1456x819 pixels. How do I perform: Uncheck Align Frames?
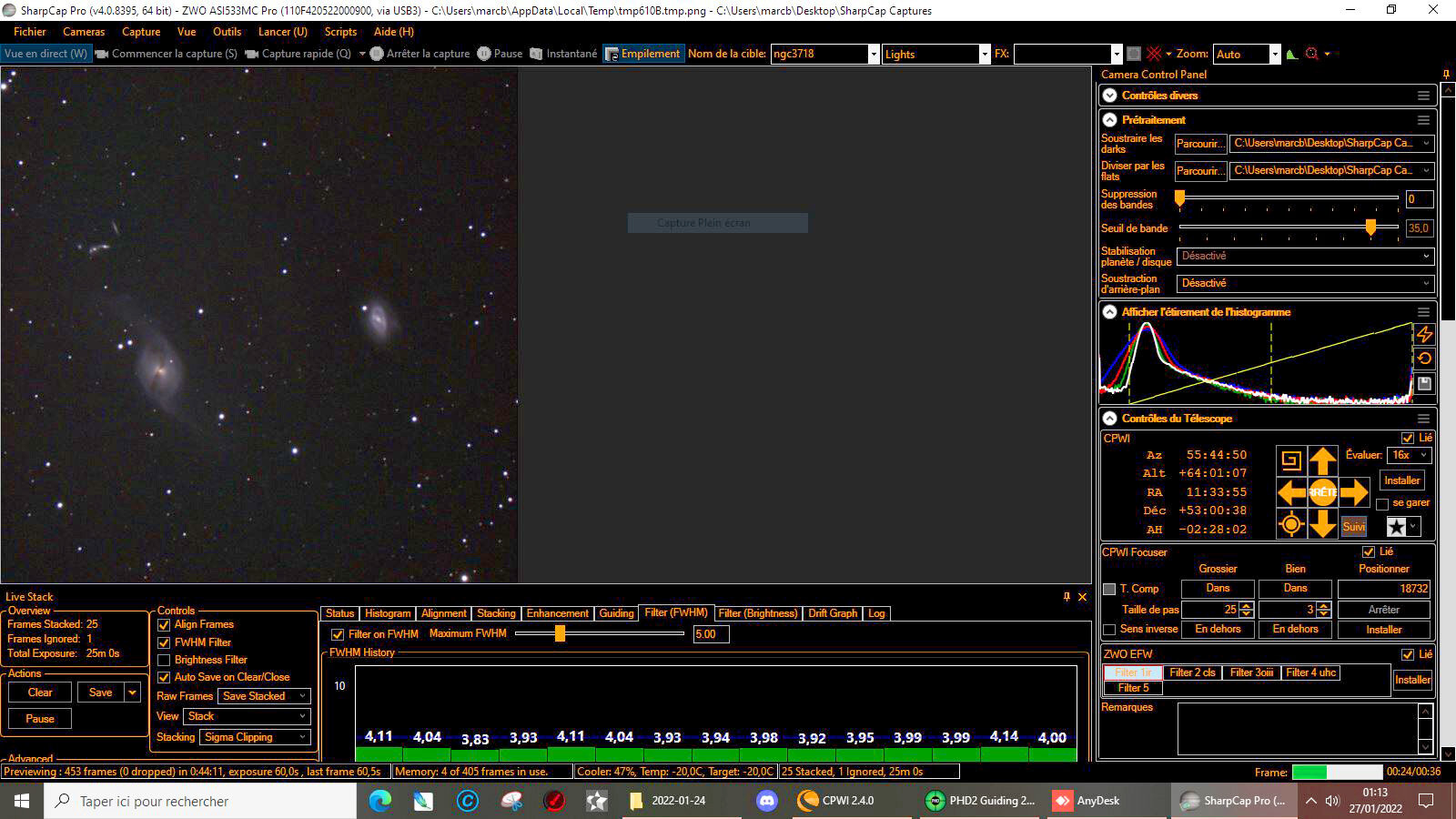coord(164,625)
